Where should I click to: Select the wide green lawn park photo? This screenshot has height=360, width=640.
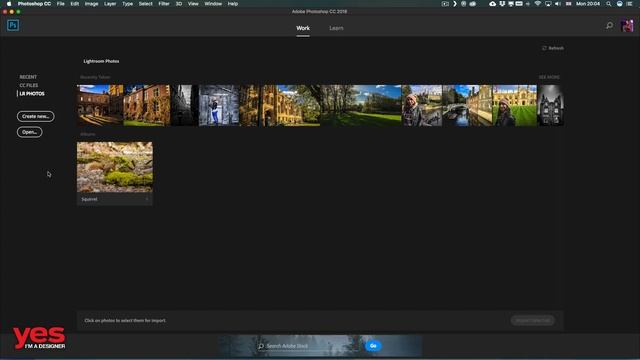click(361, 105)
